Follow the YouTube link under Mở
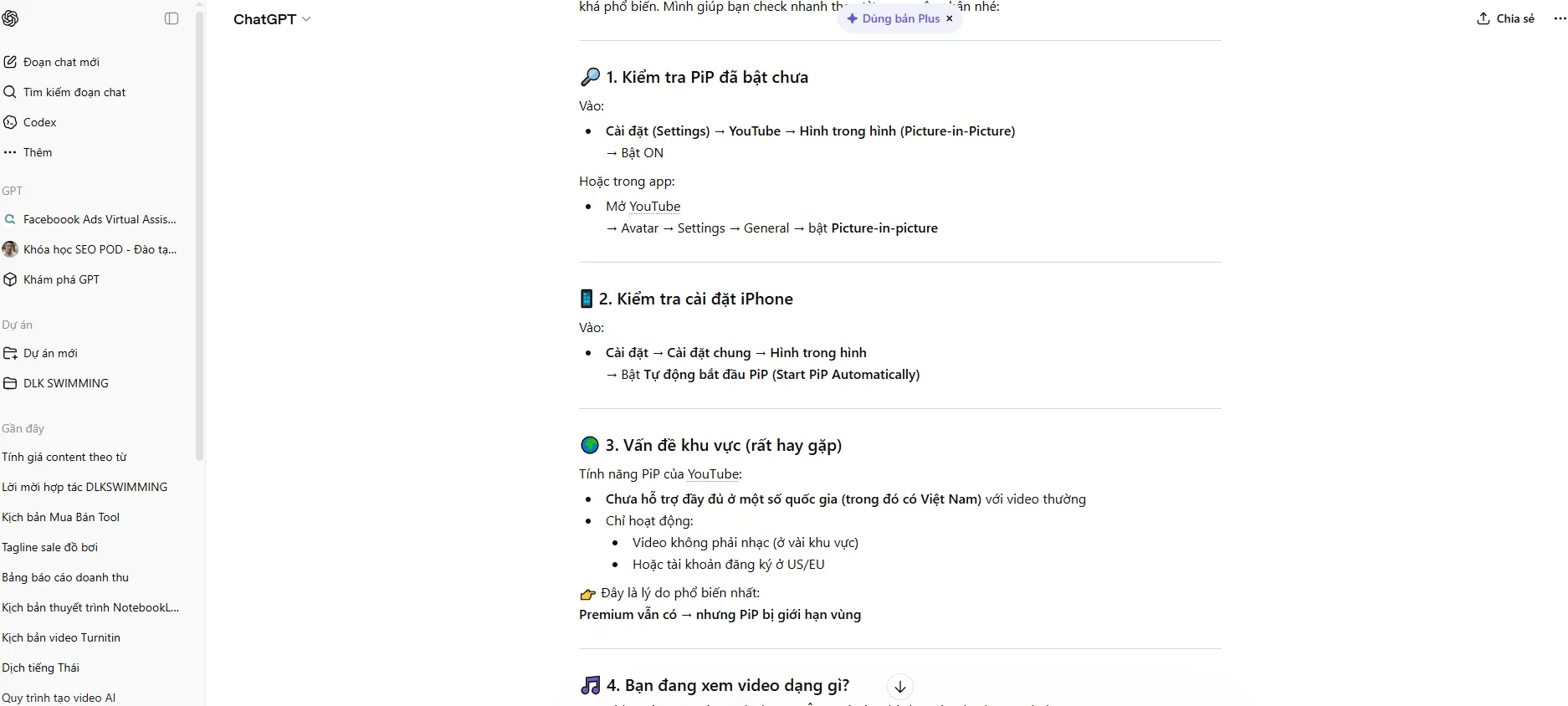This screenshot has width=1568, height=706. point(654,207)
